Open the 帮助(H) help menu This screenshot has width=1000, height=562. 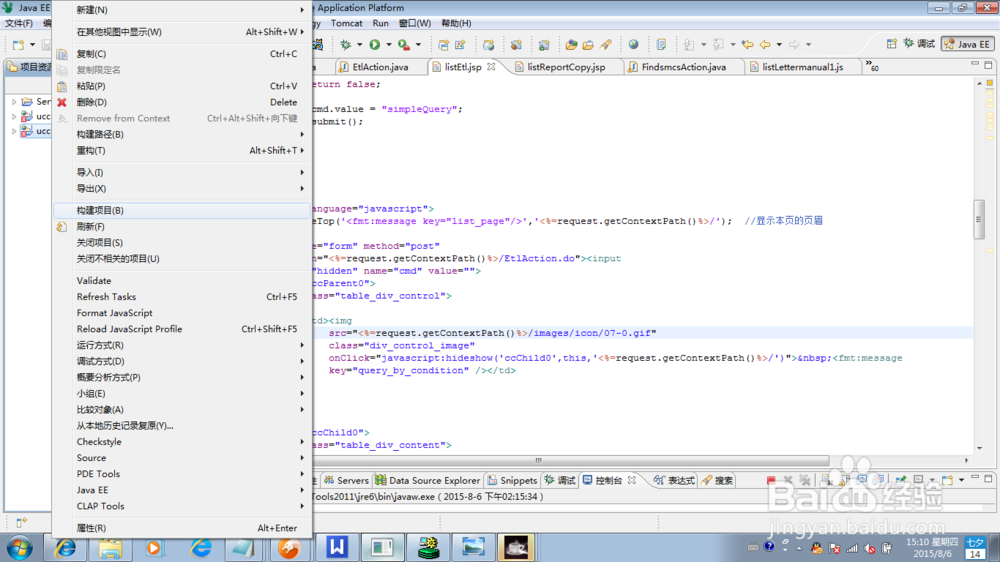pyautogui.click(x=456, y=23)
